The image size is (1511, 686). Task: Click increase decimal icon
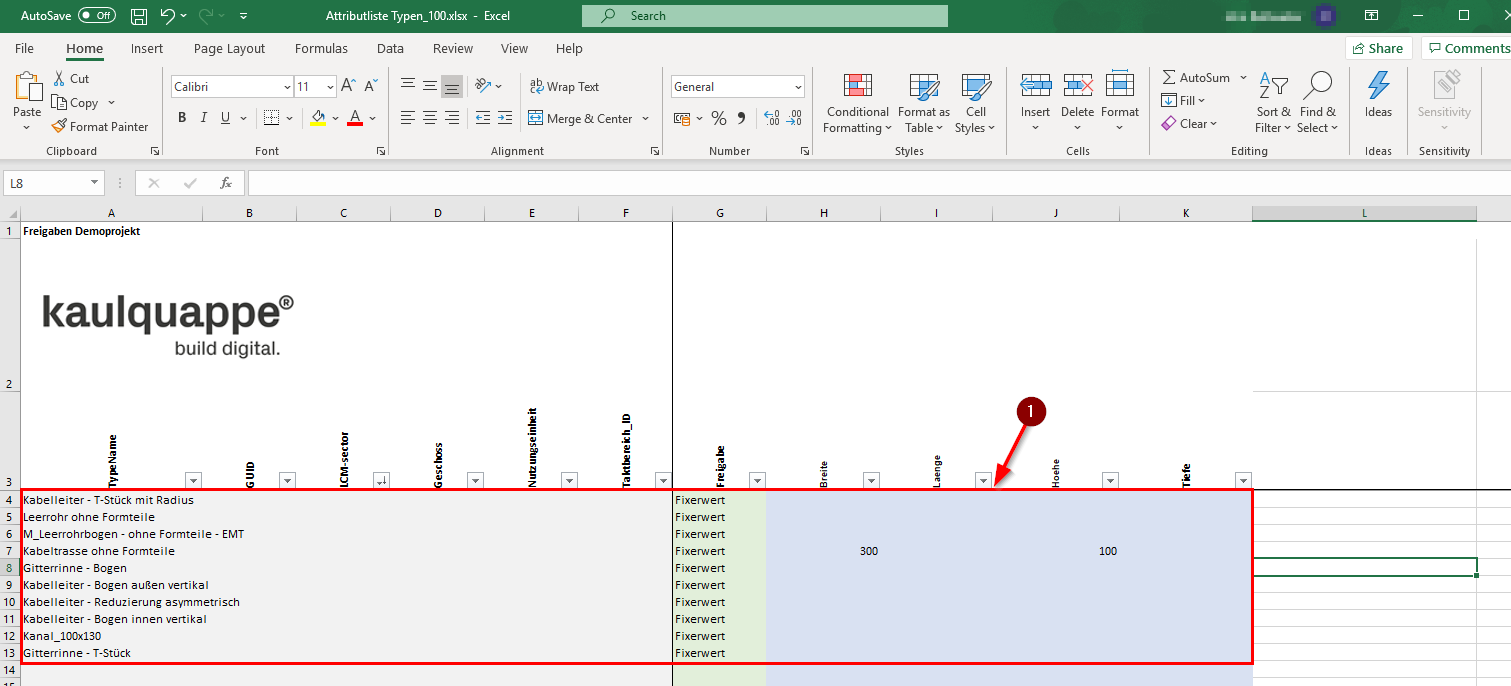click(771, 118)
